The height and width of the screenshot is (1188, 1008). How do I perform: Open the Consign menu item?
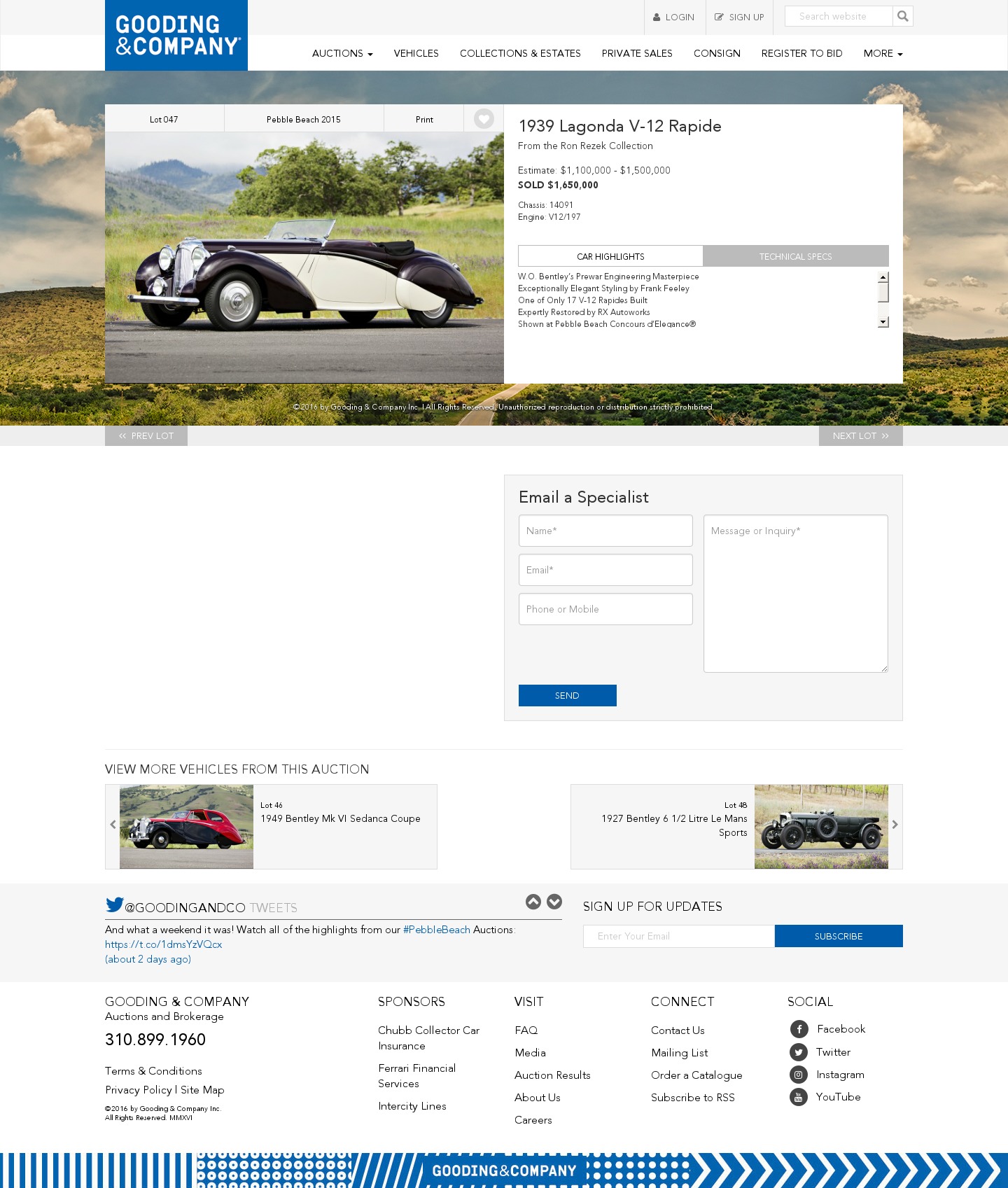[x=717, y=53]
